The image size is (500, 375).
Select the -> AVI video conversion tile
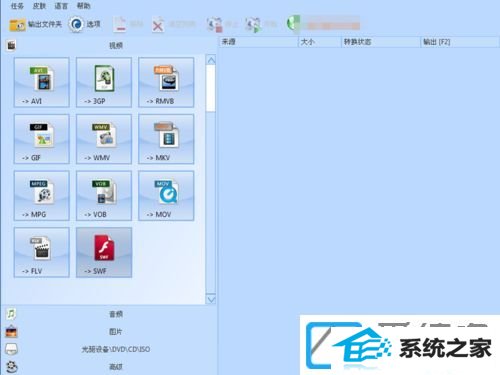click(42, 82)
